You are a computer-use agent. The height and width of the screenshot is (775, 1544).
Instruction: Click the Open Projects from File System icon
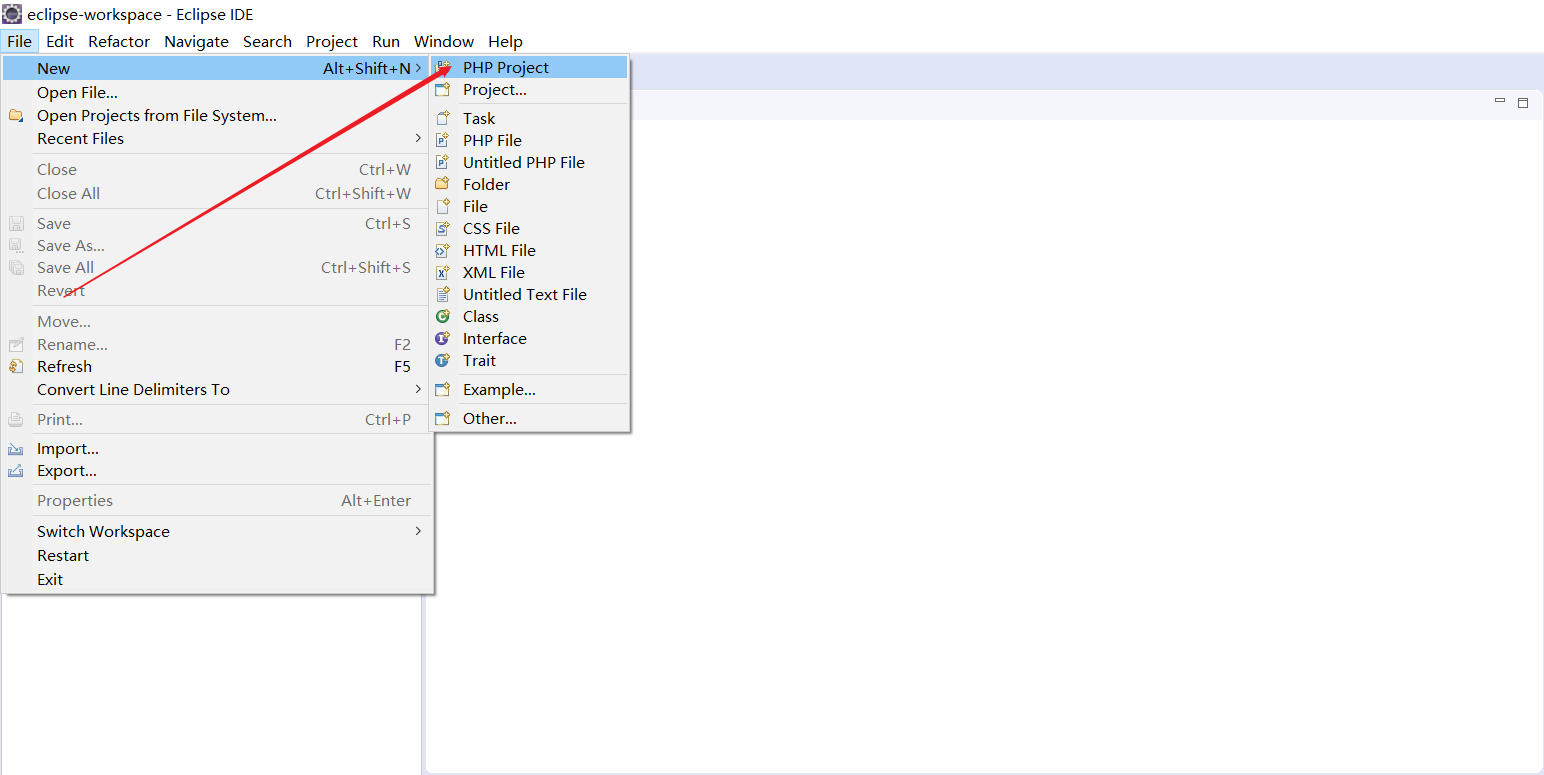16,116
